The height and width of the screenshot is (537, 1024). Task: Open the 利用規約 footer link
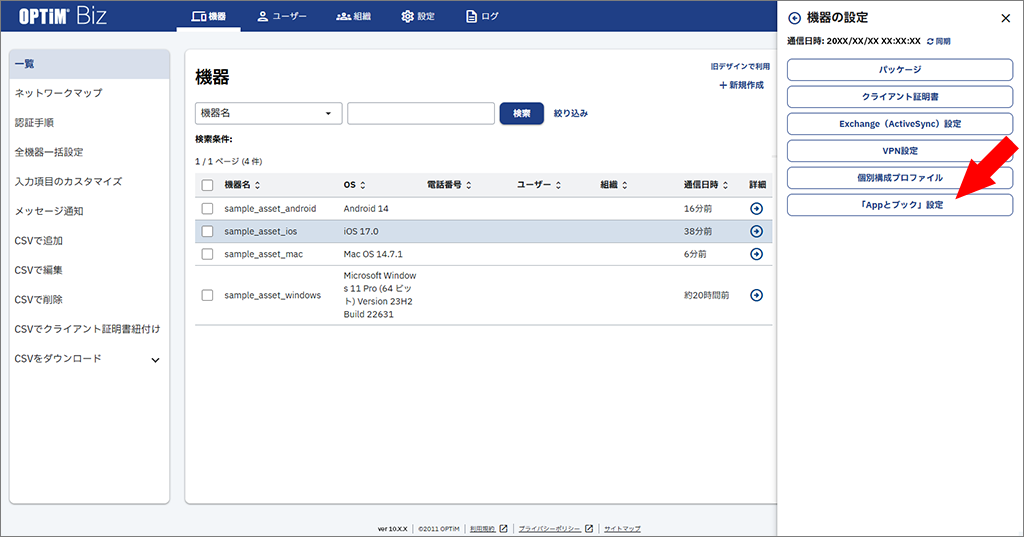pyautogui.click(x=482, y=529)
